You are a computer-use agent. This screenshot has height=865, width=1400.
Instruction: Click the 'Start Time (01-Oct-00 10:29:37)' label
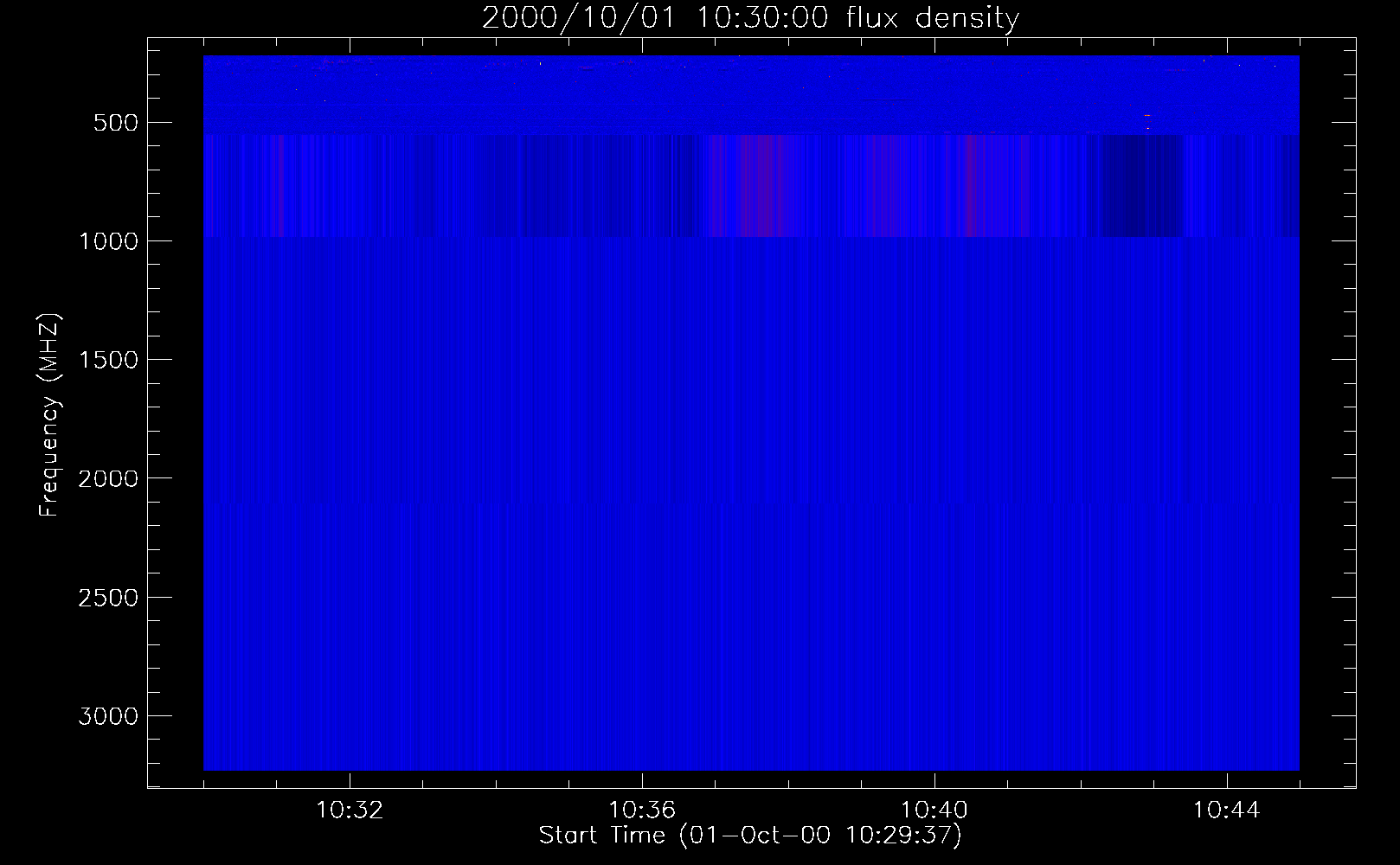tap(750, 836)
